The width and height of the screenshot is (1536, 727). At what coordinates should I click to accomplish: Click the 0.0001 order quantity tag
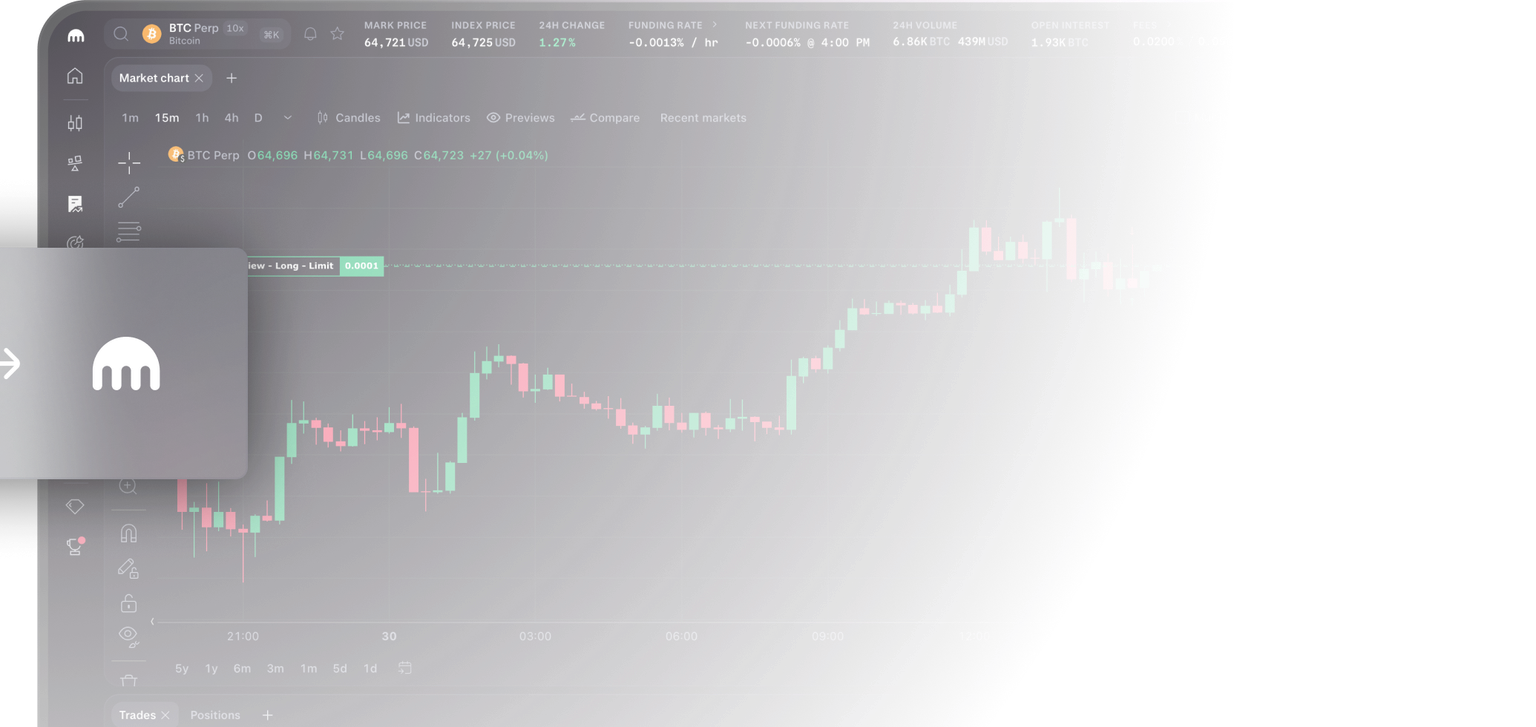tap(362, 266)
